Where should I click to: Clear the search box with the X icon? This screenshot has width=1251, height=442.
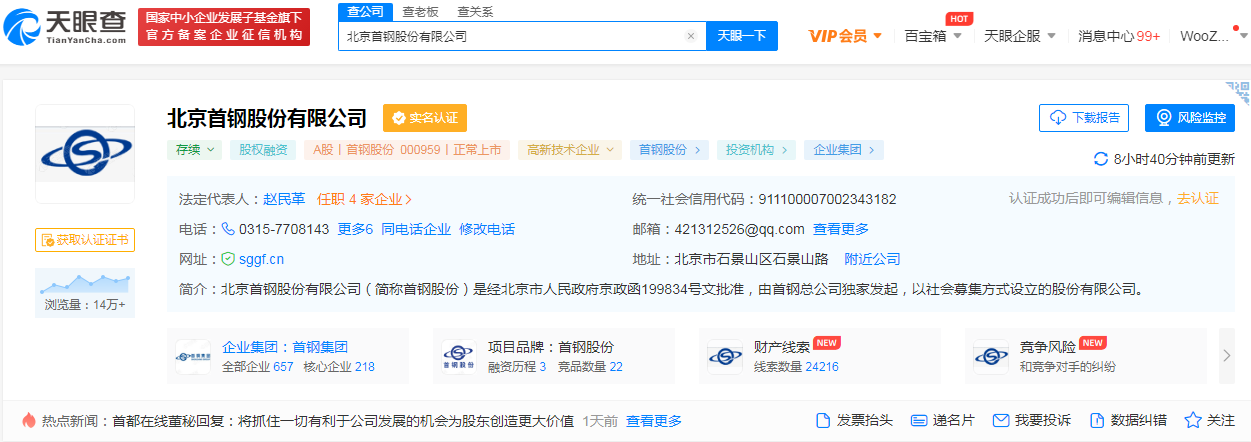[x=690, y=36]
